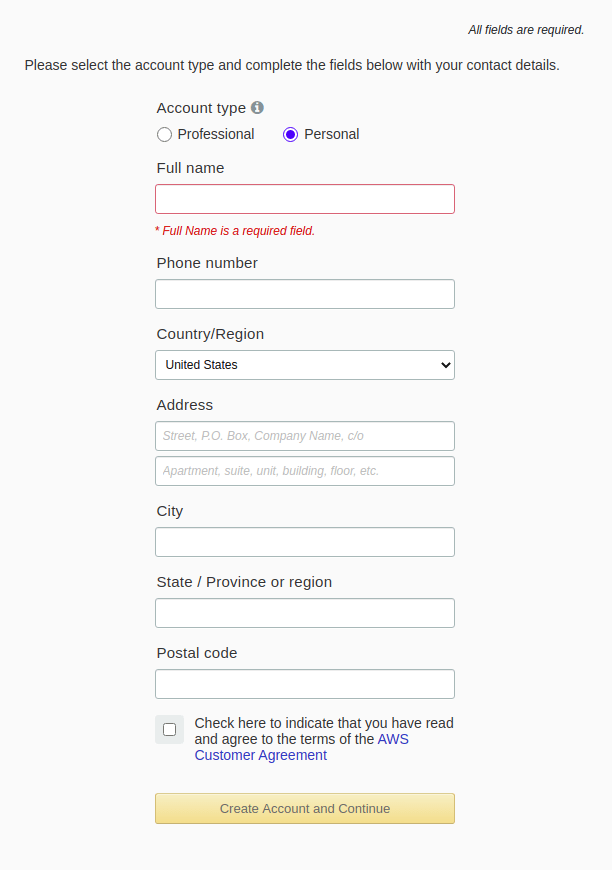Image resolution: width=612 pixels, height=870 pixels.
Task: Click the Postal code field label
Action: 197,653
